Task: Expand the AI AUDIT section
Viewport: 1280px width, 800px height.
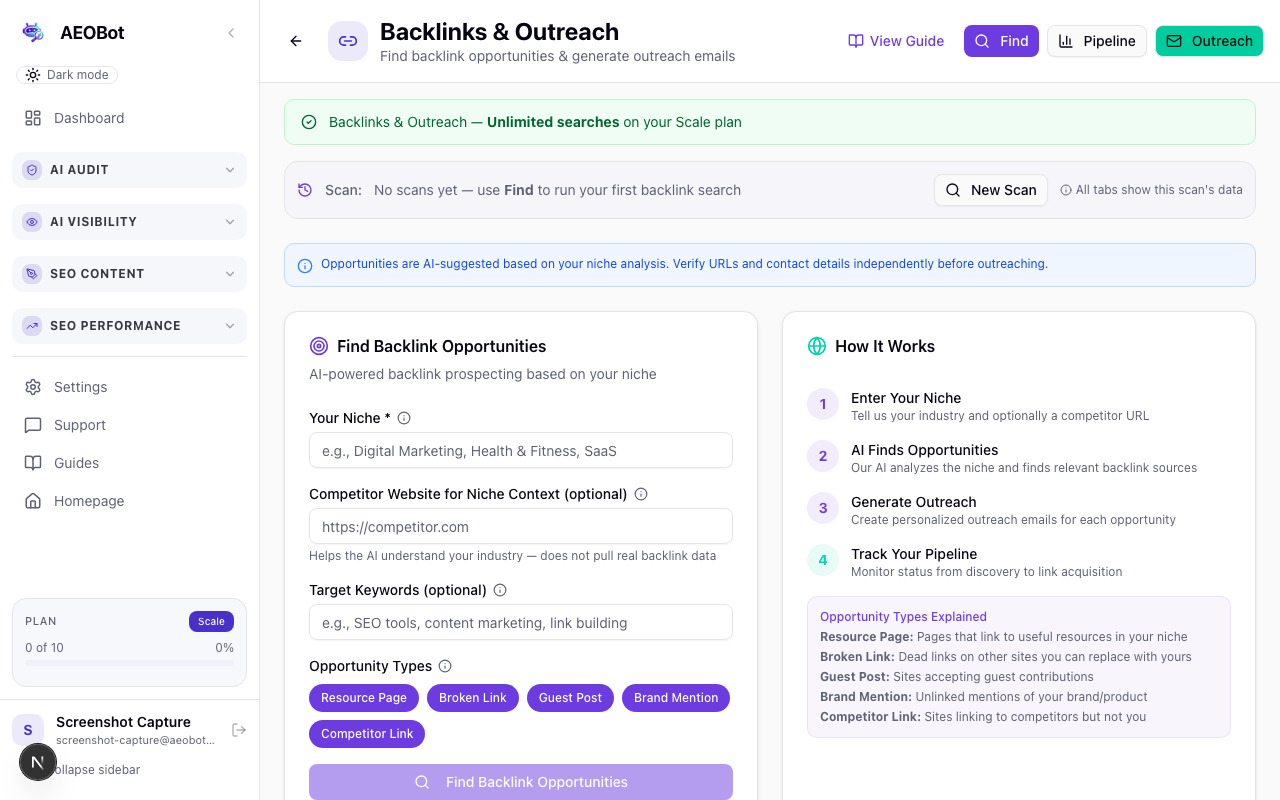Action: (129, 170)
